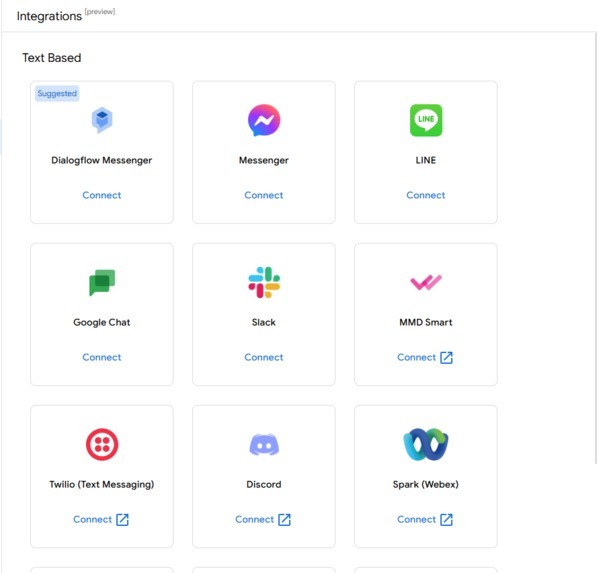Click external link icon beside Discord Connect
The width and height of the screenshot is (597, 573).
click(284, 520)
